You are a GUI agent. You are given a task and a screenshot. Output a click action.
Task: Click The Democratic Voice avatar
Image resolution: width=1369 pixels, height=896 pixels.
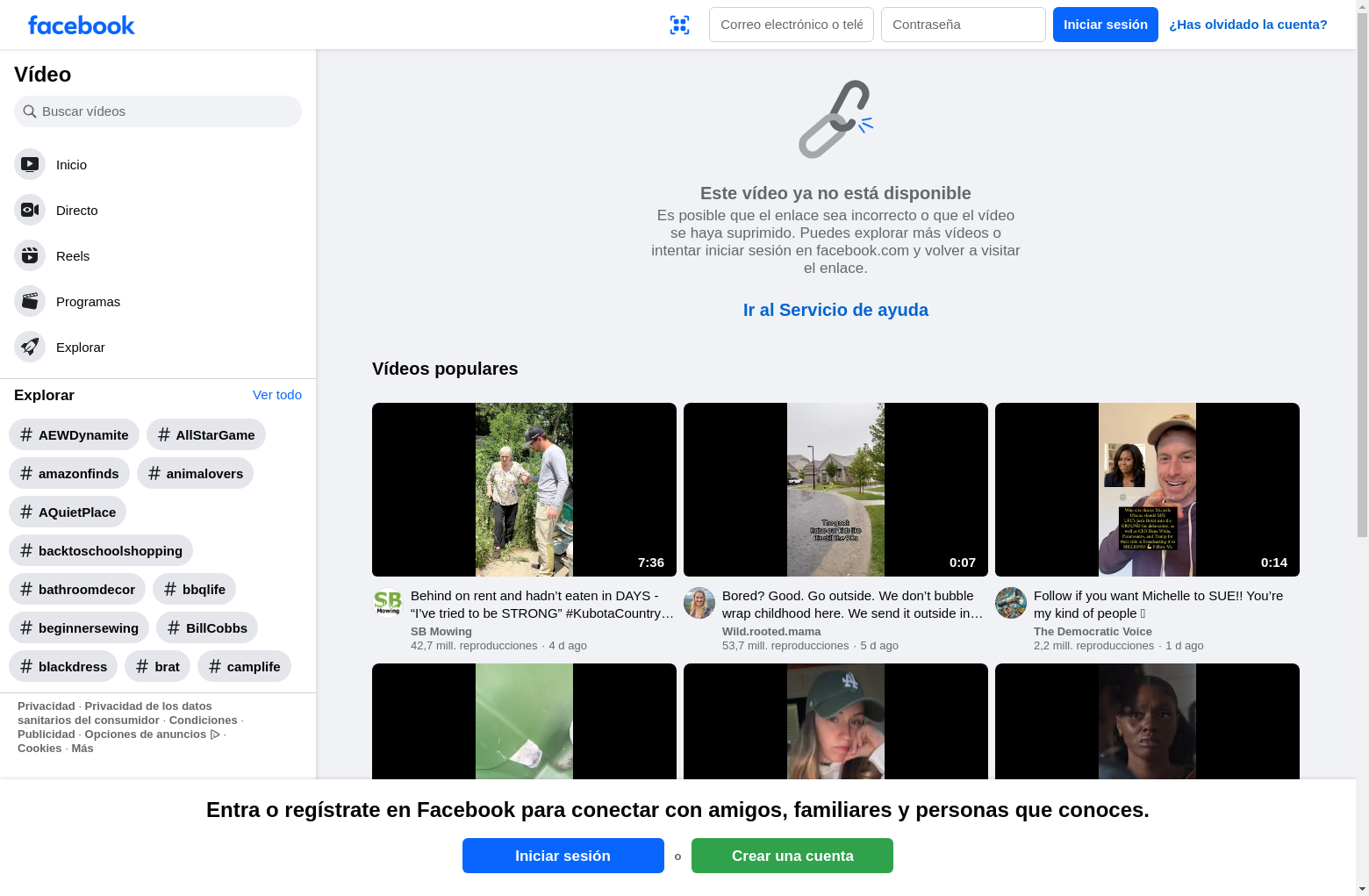1011,603
